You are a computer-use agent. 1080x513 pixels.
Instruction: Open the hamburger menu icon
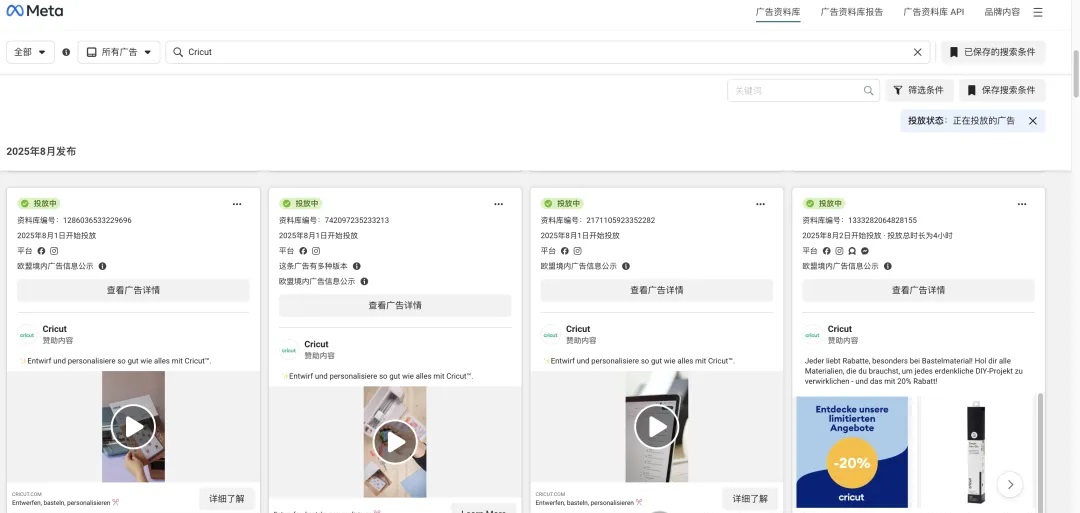tap(1038, 12)
